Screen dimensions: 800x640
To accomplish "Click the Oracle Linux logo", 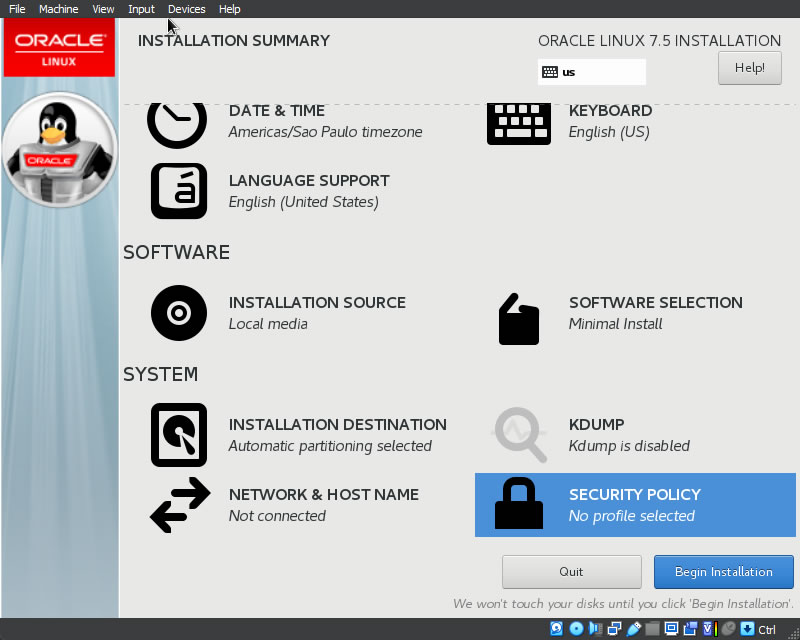I will (59, 48).
